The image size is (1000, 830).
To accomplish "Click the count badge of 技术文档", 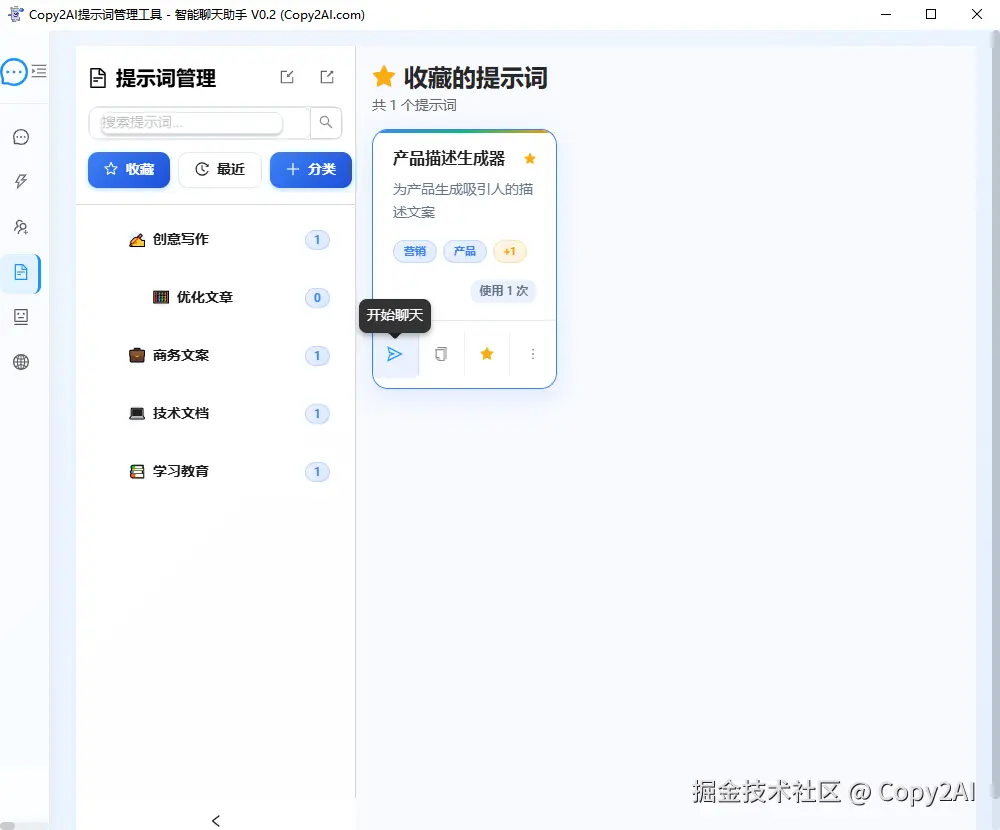I will pyautogui.click(x=317, y=414).
